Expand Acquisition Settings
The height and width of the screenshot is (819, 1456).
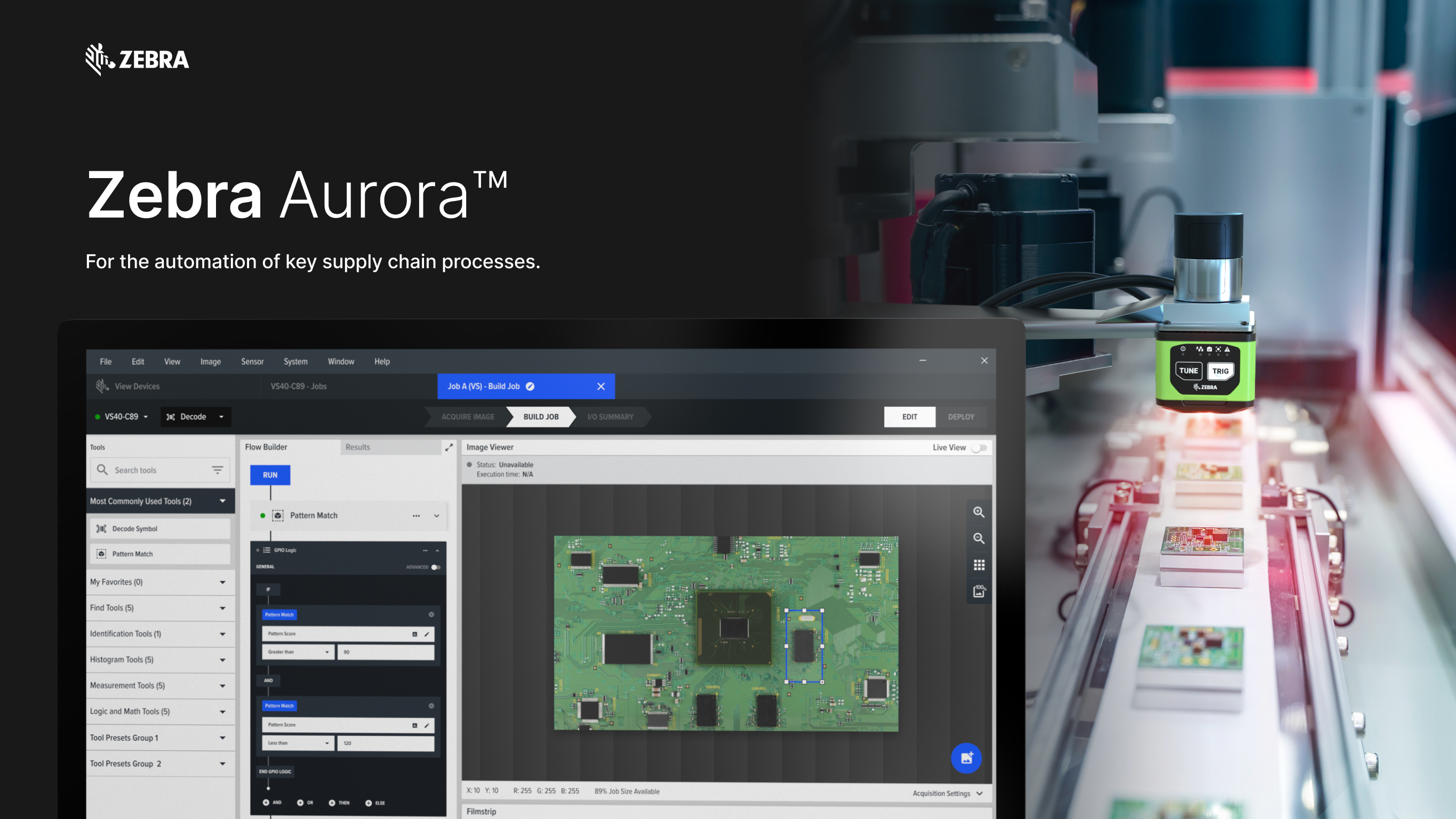pyautogui.click(x=947, y=793)
